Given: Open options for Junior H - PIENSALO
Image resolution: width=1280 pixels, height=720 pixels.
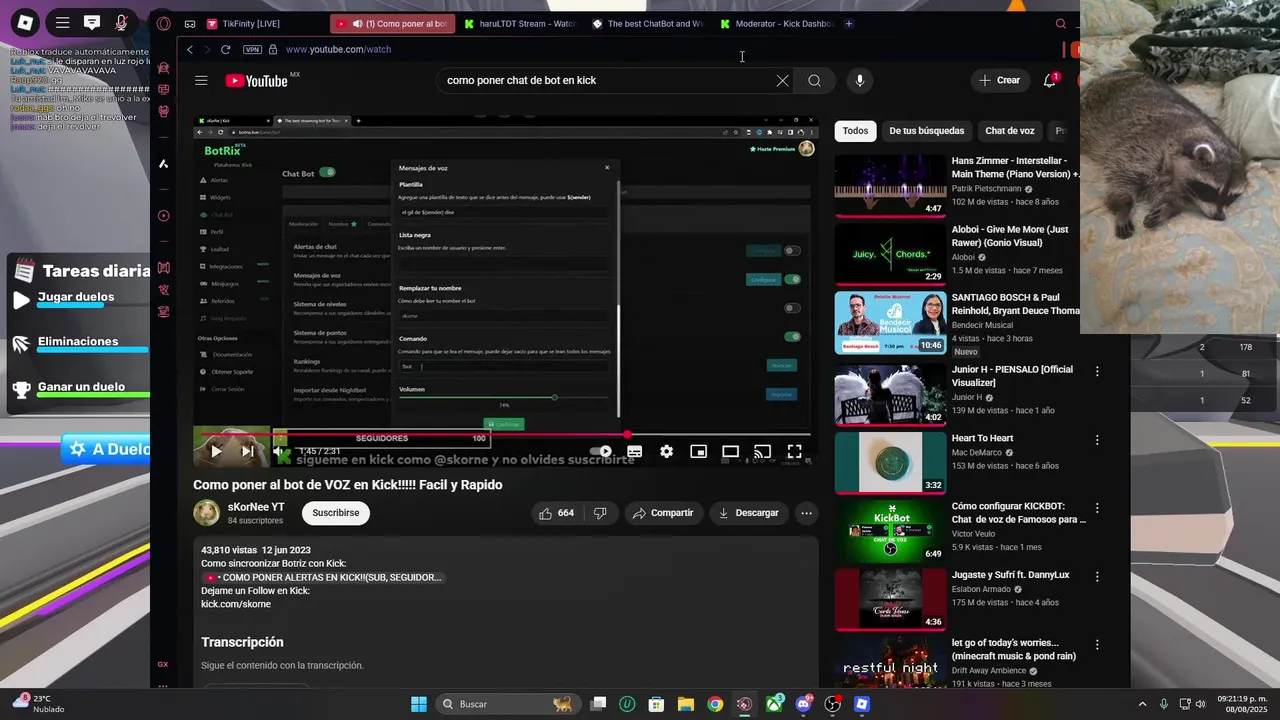Looking at the screenshot, I should pos(1097,371).
